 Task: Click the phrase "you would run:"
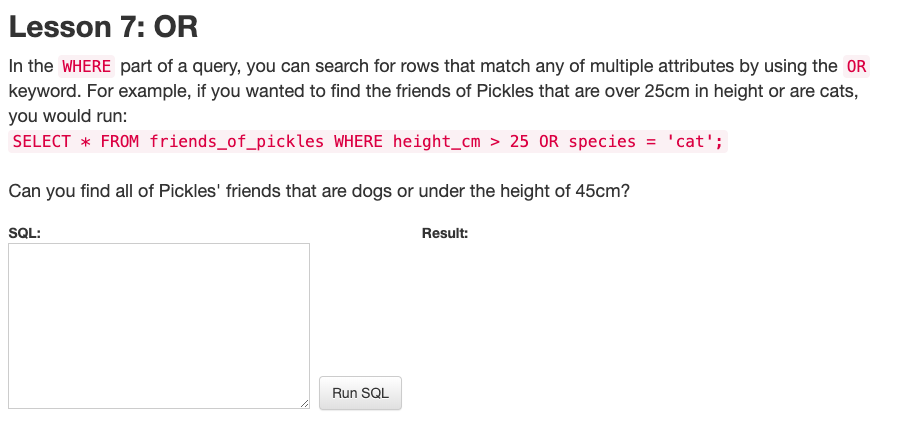(x=67, y=115)
